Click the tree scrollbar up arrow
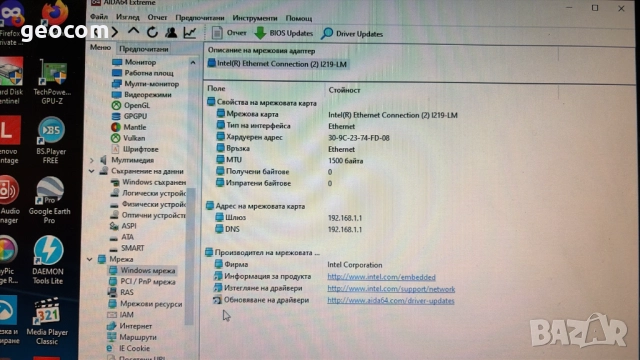This screenshot has height=360, width=640. coord(193,62)
